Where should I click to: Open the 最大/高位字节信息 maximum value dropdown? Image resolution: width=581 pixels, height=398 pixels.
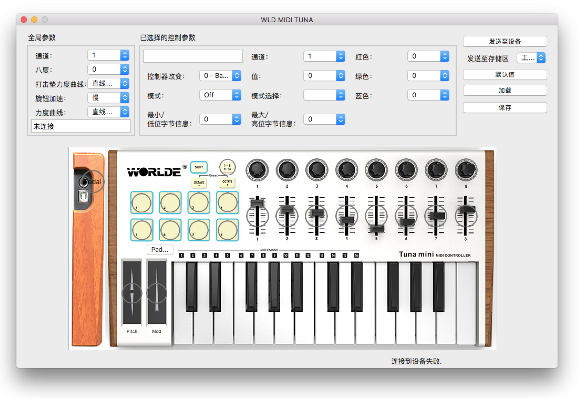[324, 119]
